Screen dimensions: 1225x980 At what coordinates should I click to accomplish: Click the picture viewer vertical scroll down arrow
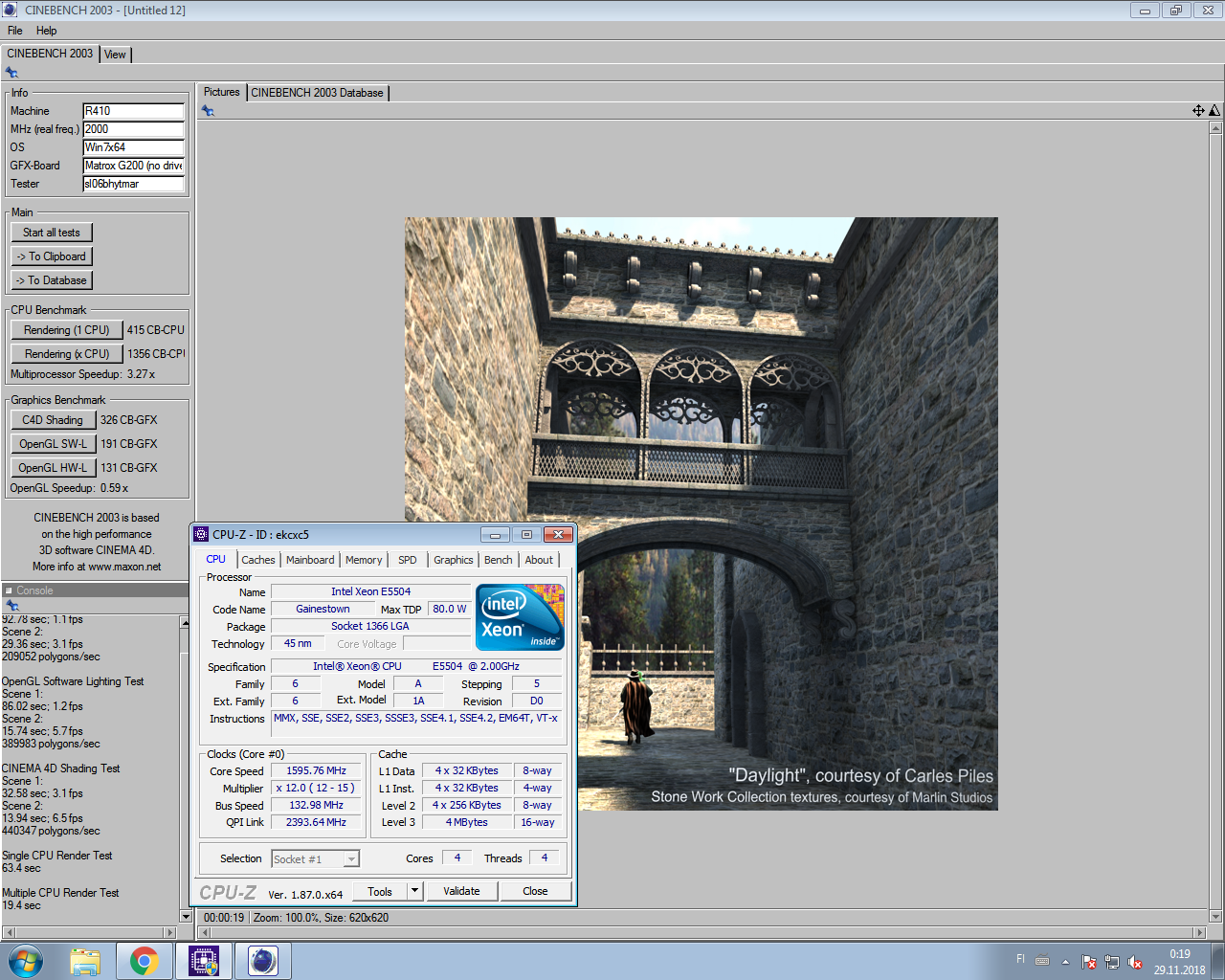tap(1215, 916)
